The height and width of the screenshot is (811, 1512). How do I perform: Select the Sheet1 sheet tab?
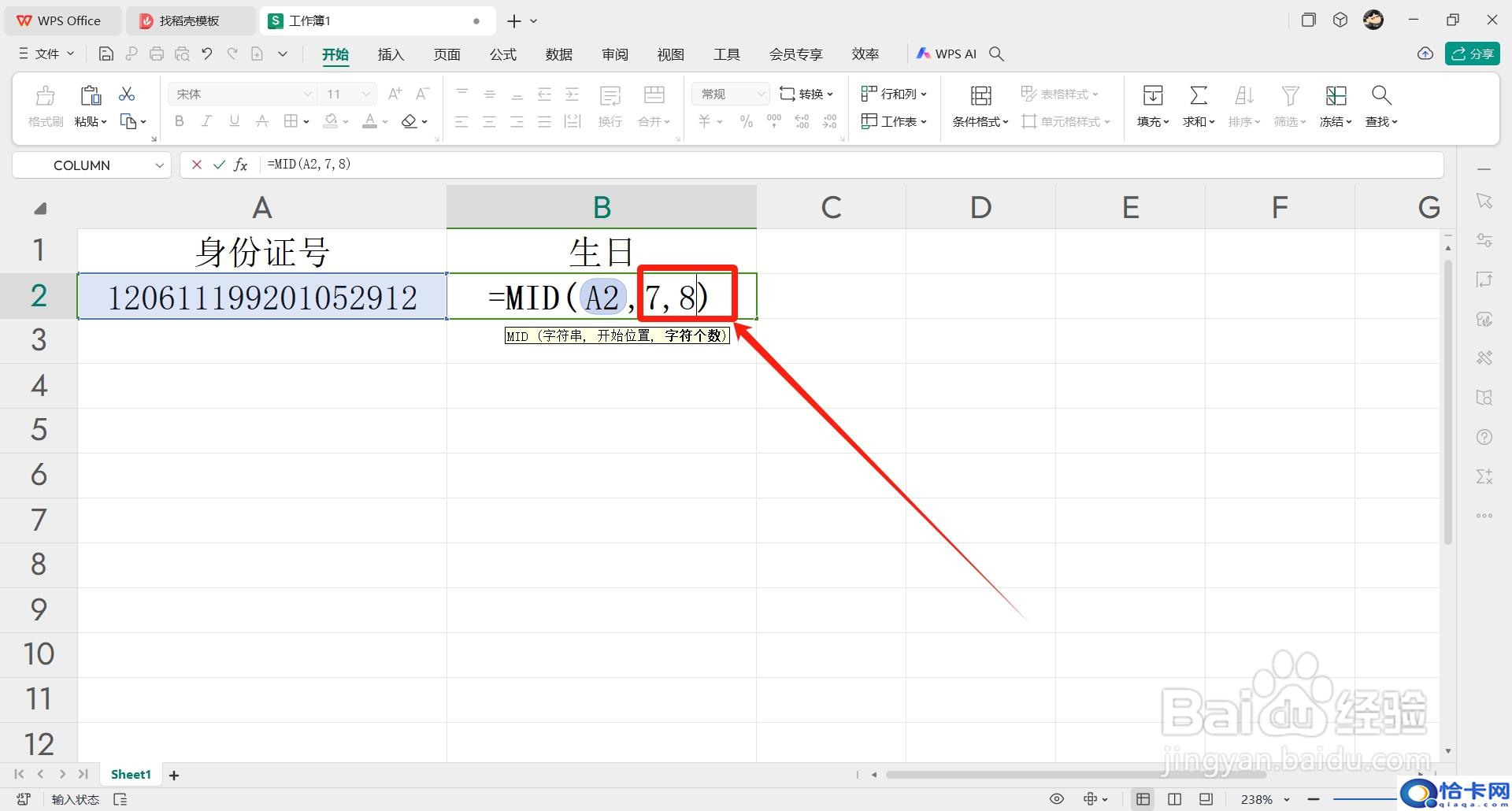pos(131,774)
